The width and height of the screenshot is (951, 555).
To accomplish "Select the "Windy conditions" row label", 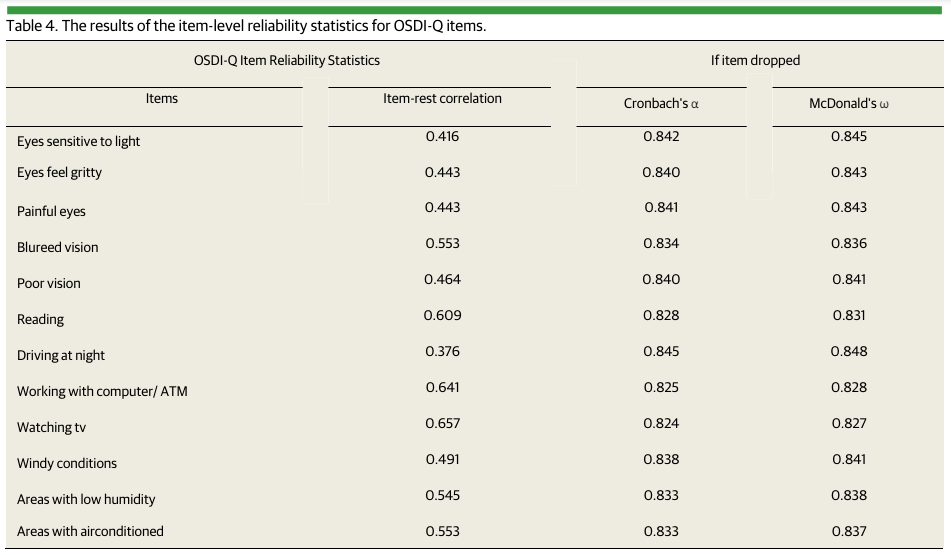I will (67, 464).
